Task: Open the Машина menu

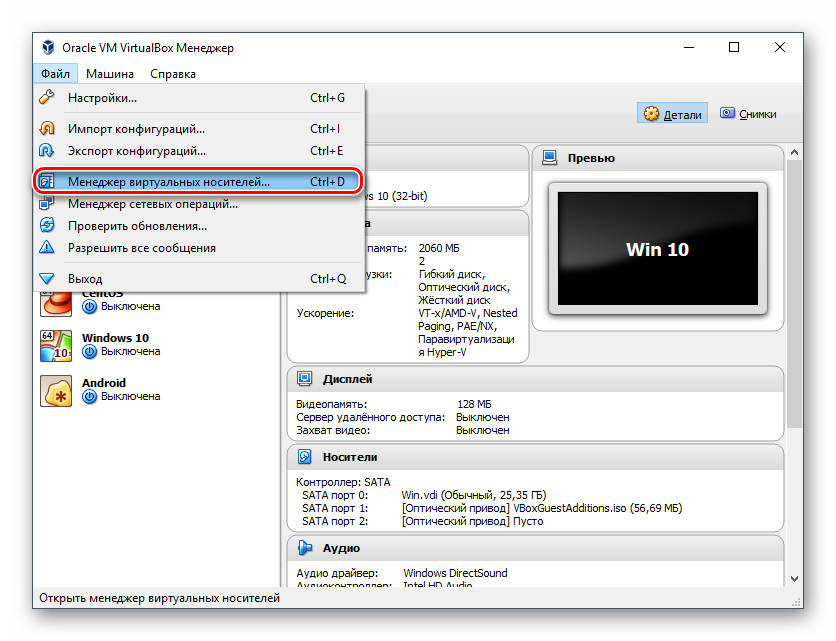Action: [110, 74]
